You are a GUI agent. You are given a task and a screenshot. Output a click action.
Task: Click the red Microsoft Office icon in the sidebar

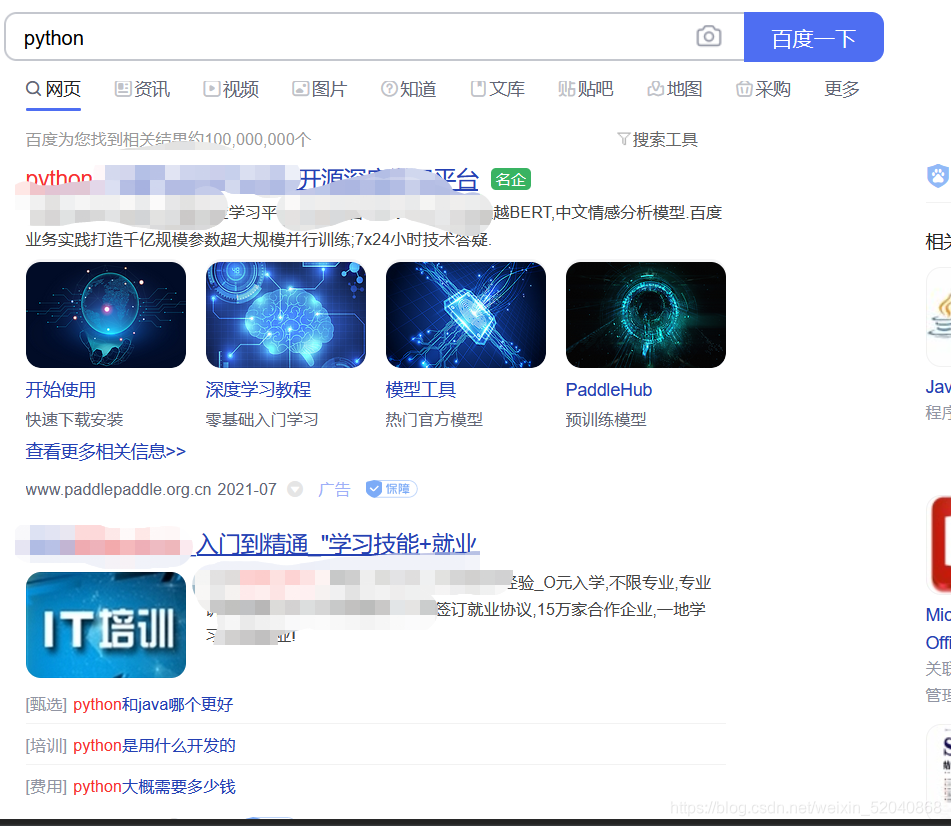941,544
